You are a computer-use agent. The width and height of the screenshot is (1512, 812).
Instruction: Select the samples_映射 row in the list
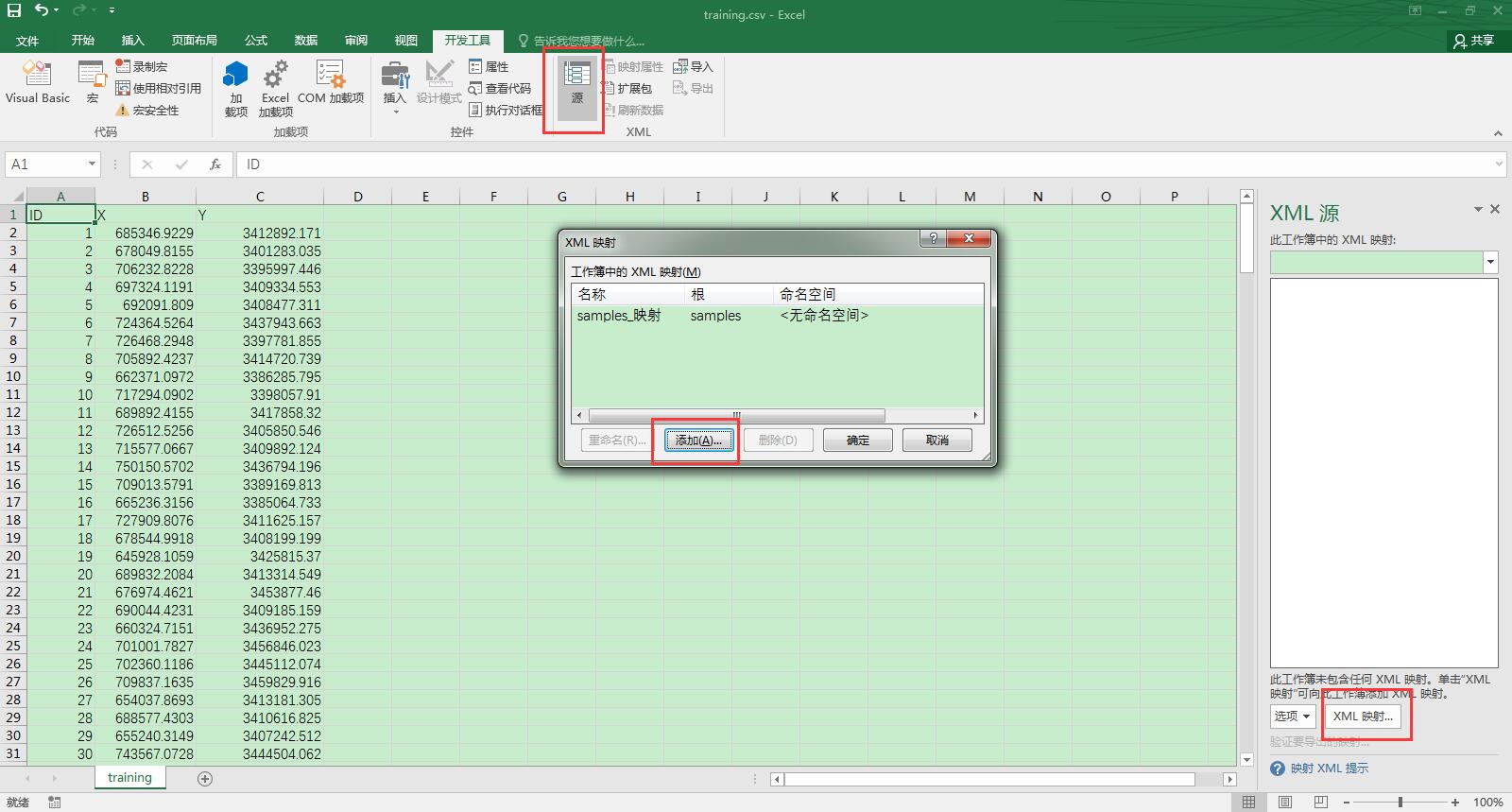point(777,316)
